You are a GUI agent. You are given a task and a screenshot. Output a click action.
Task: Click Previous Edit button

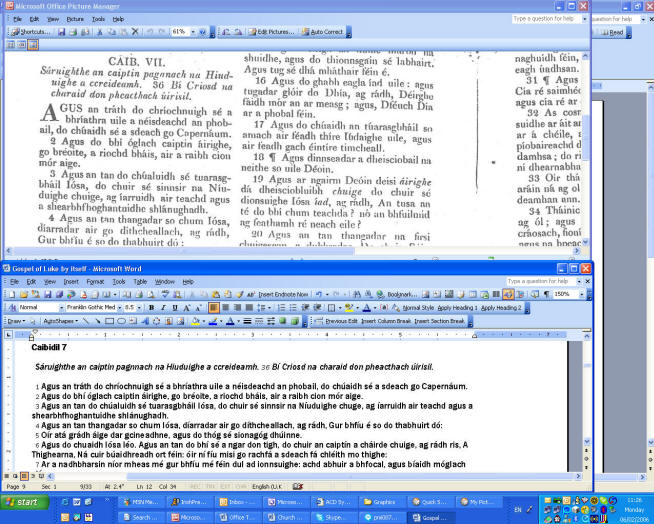coord(341,321)
